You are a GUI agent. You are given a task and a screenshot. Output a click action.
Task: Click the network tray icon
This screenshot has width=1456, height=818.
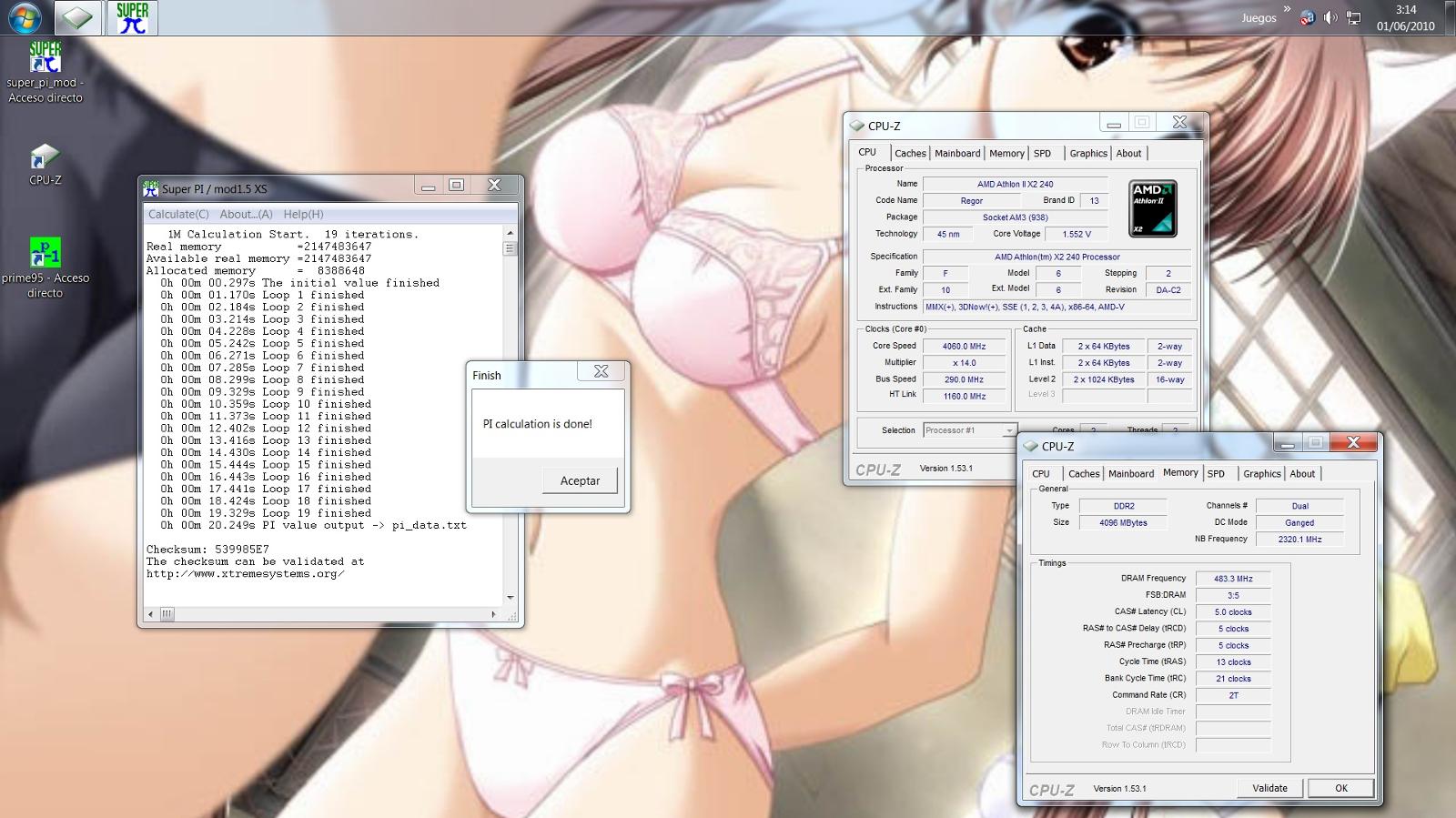(x=1354, y=18)
